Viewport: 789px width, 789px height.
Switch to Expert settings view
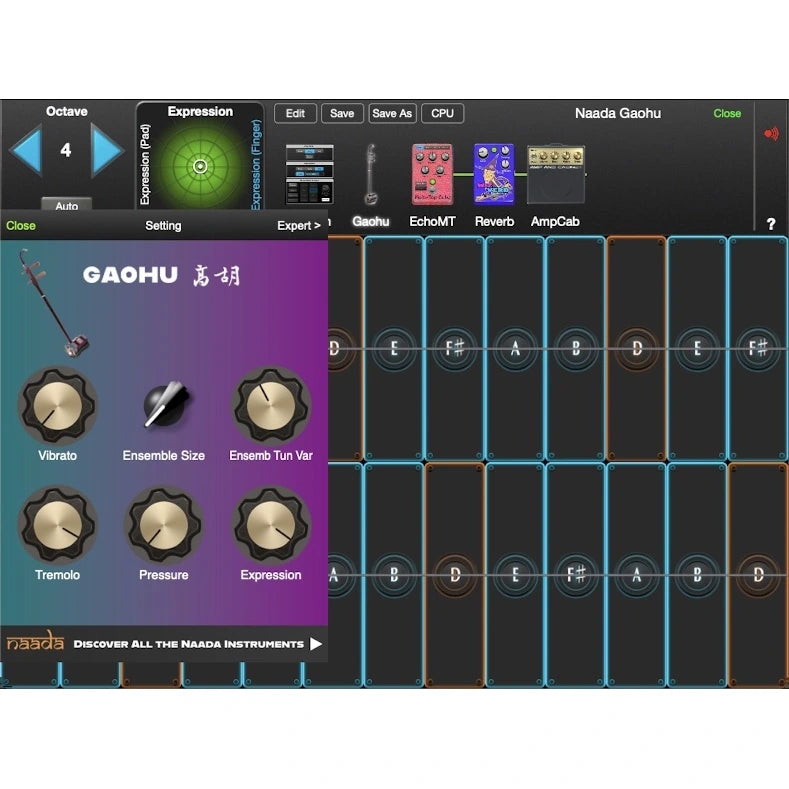pos(299,225)
